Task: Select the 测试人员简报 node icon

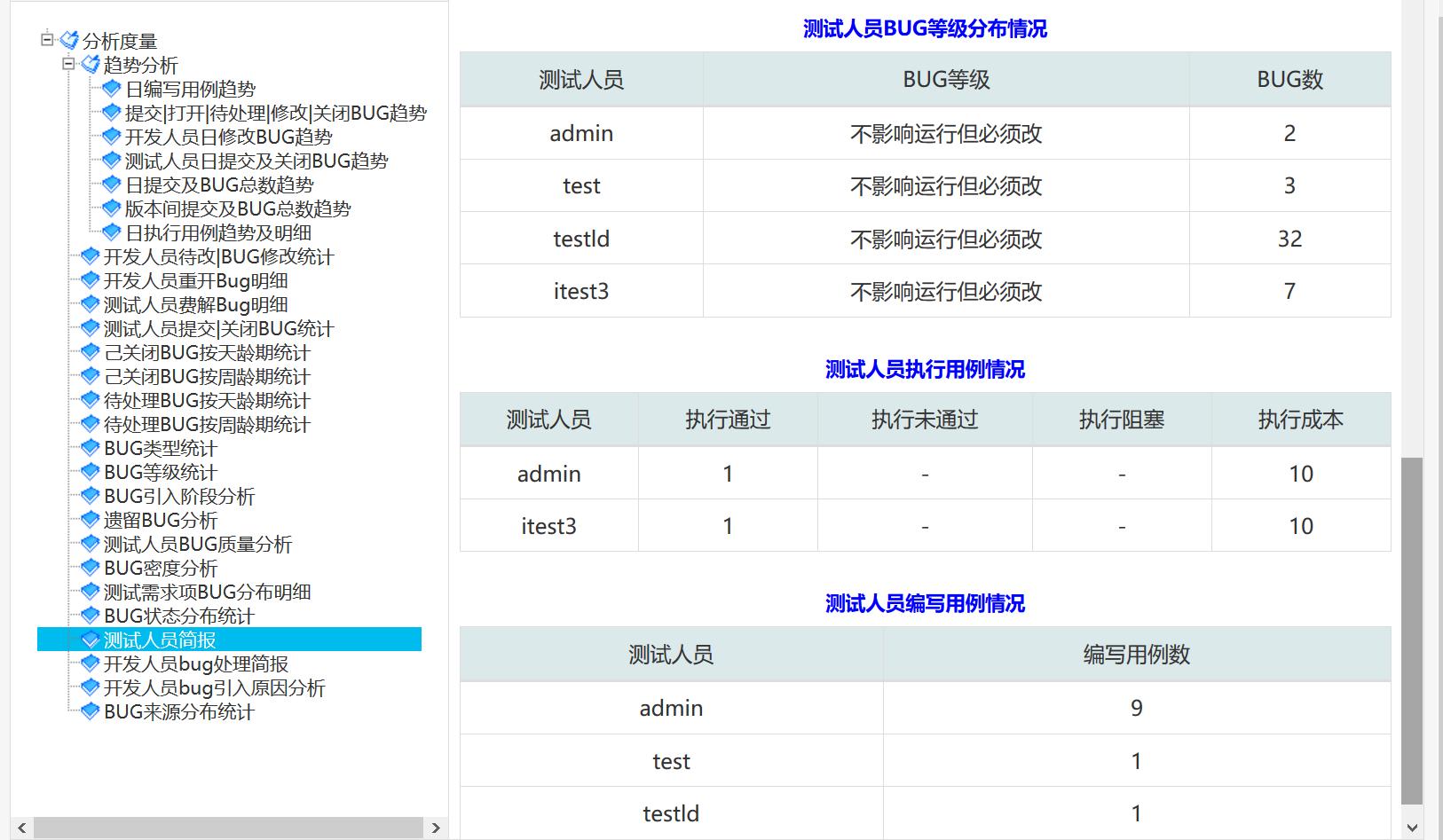Action: [x=90, y=640]
